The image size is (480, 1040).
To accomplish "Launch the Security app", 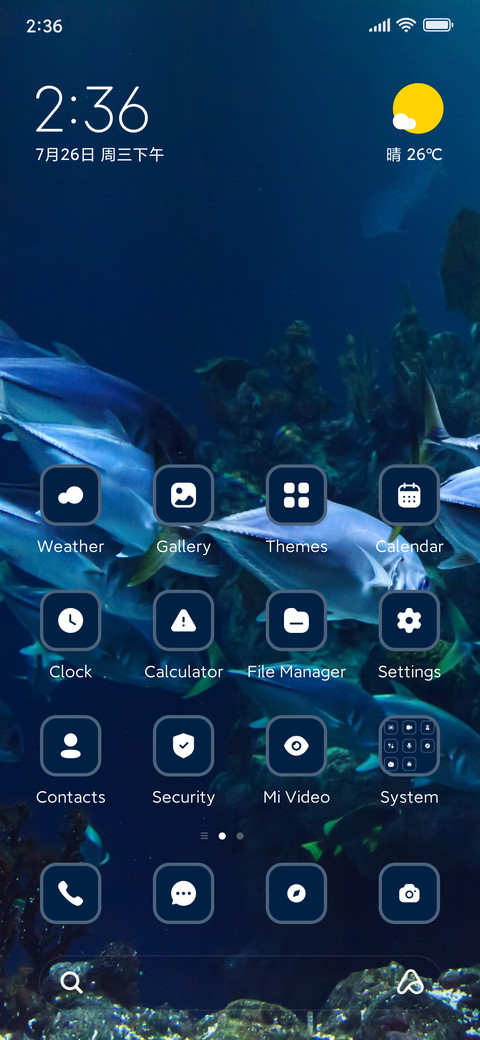I will pos(184,746).
